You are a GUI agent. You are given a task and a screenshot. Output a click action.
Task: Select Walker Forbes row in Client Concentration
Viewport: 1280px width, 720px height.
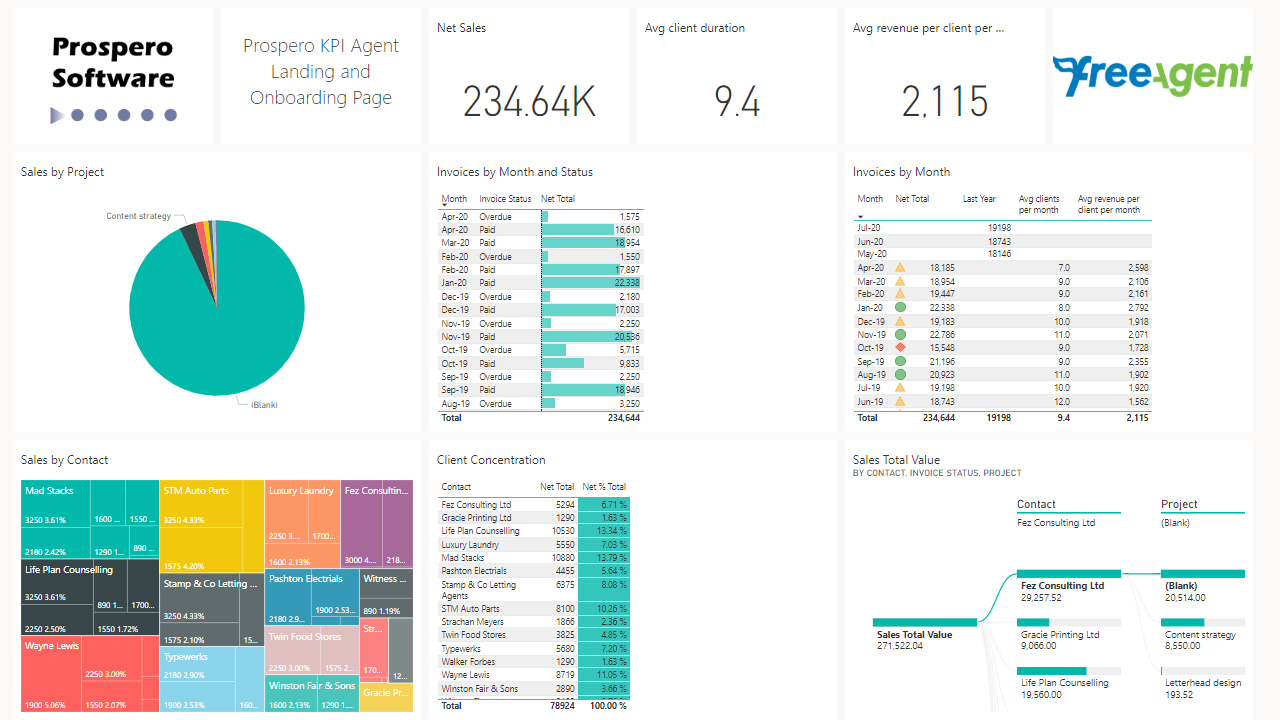535,662
